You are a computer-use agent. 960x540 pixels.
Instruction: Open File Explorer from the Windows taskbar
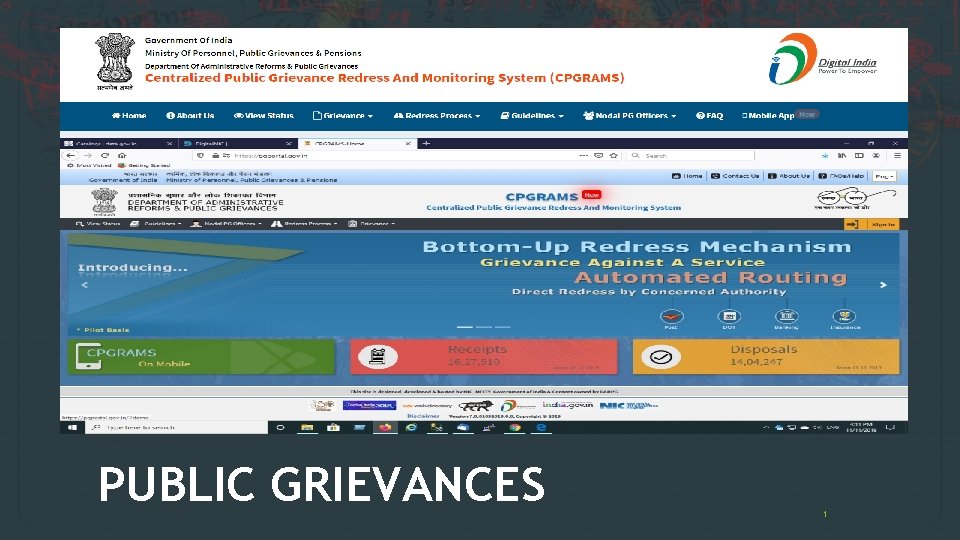307,427
